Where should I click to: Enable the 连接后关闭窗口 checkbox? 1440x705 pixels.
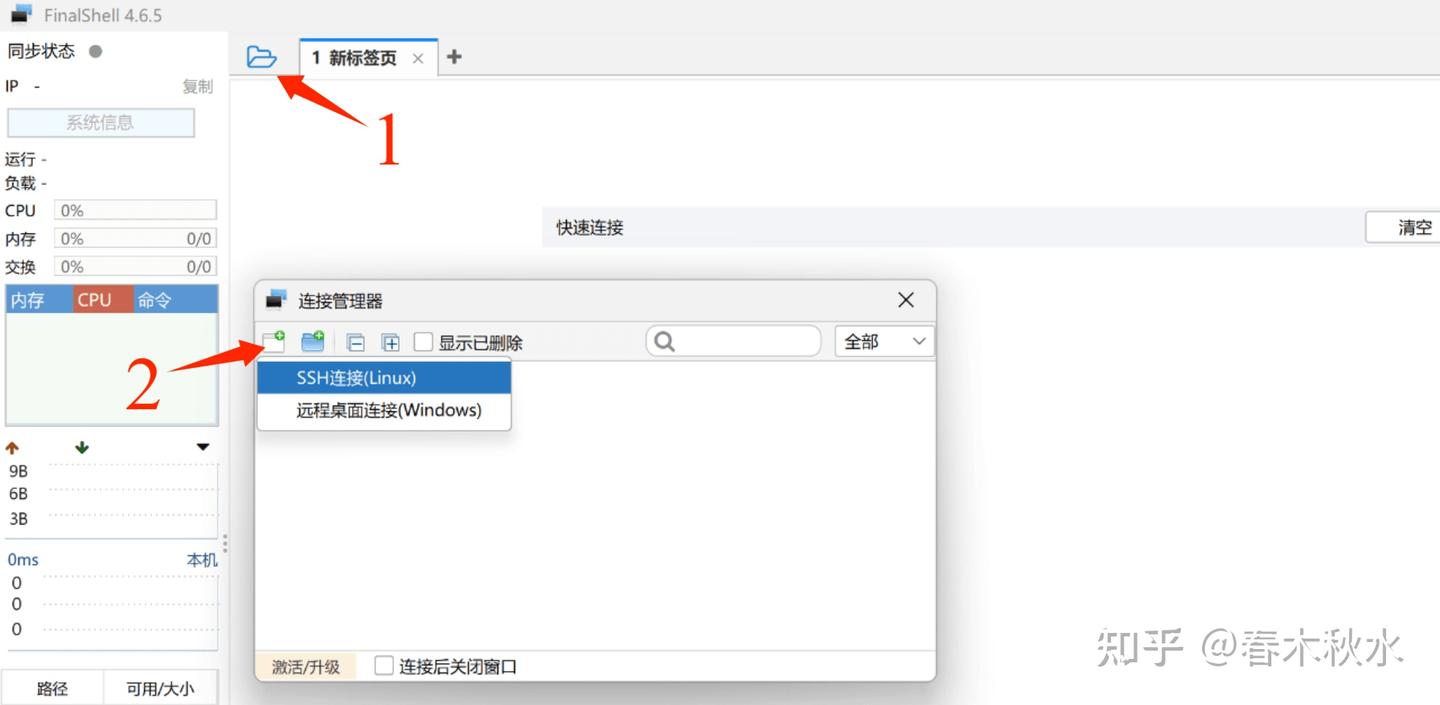click(384, 666)
